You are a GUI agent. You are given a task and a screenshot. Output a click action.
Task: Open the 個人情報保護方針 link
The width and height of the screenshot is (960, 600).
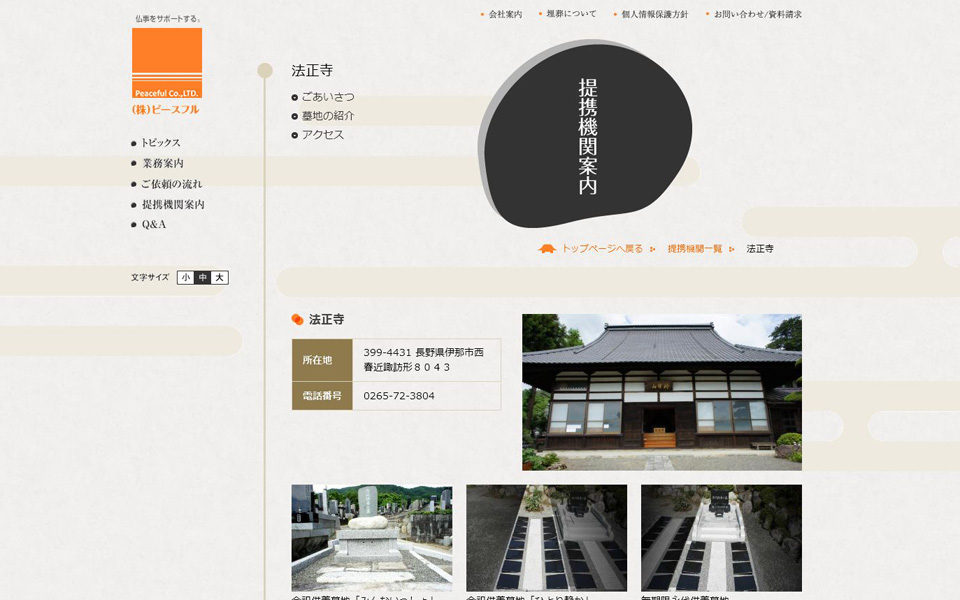point(654,14)
